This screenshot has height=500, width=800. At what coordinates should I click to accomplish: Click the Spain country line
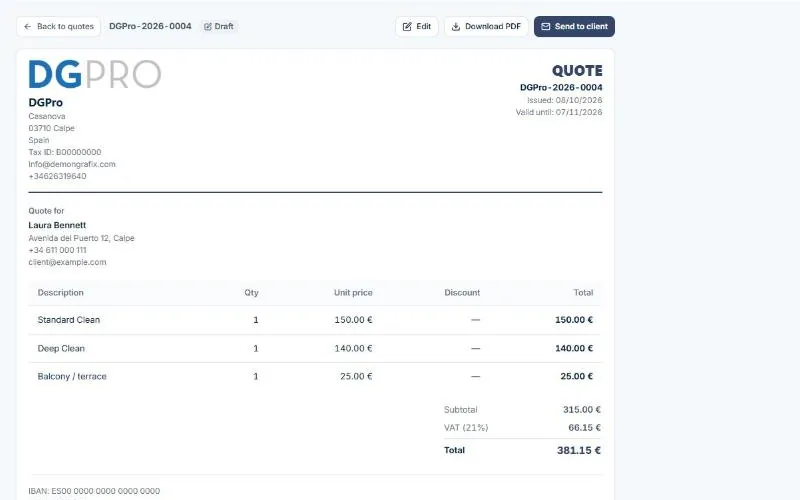pos(39,140)
